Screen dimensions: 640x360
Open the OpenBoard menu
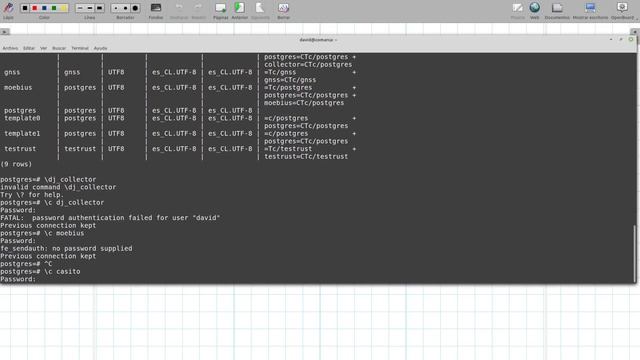coord(623,10)
